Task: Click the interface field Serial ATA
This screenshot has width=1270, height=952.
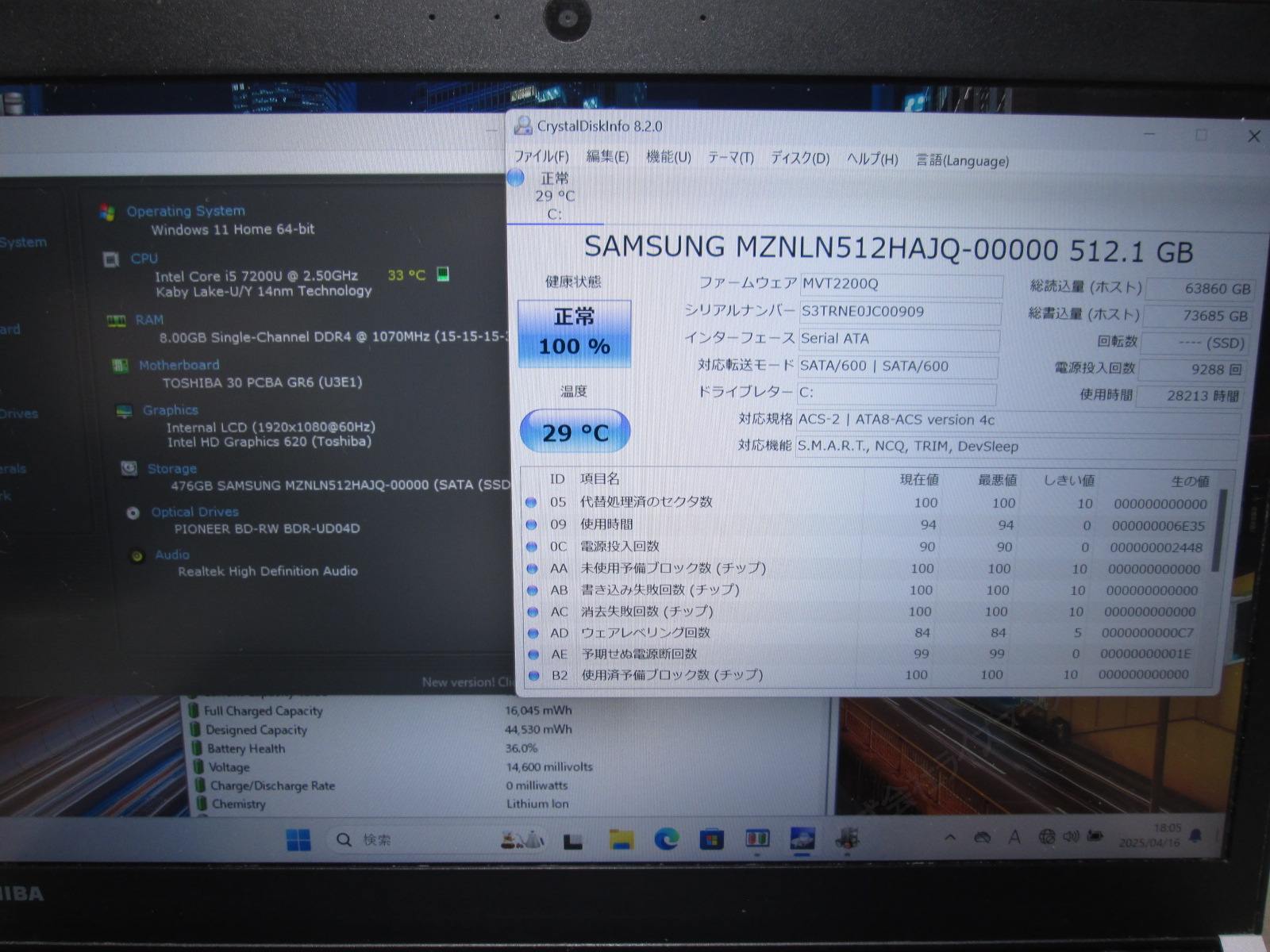Action: 899,339
